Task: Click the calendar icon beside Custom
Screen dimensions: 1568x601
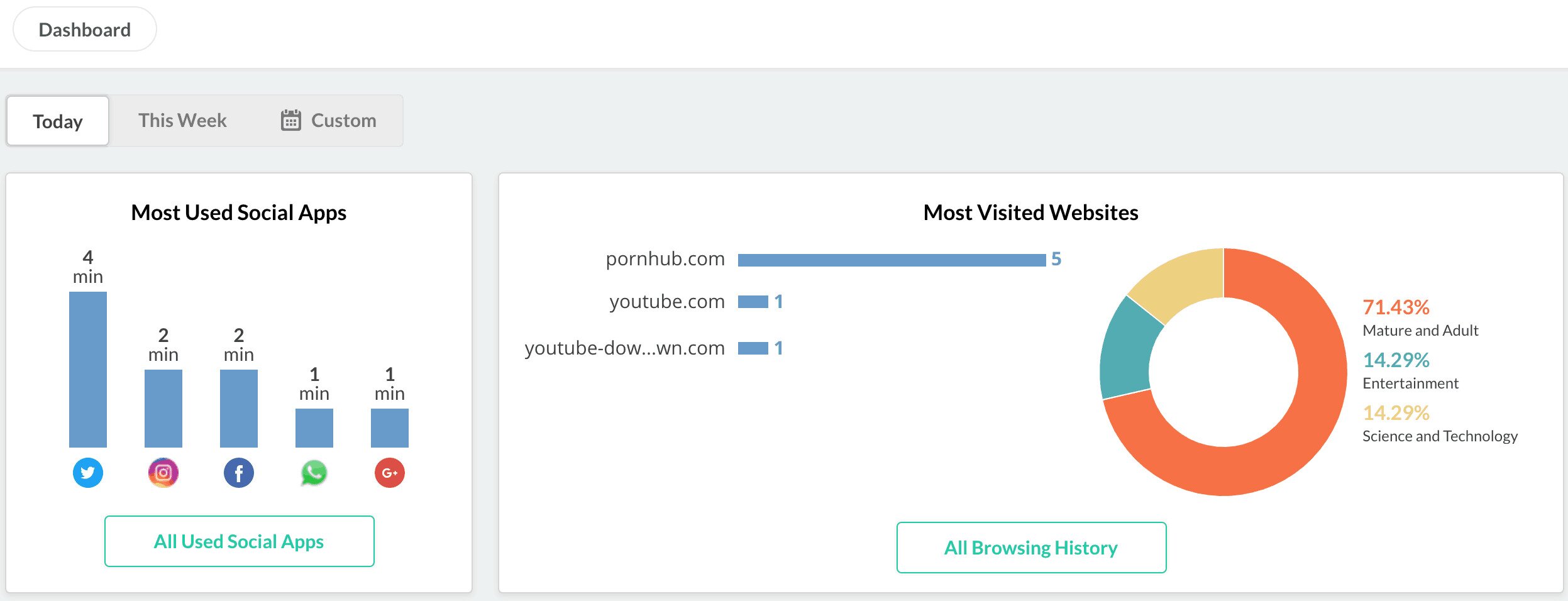Action: click(290, 120)
